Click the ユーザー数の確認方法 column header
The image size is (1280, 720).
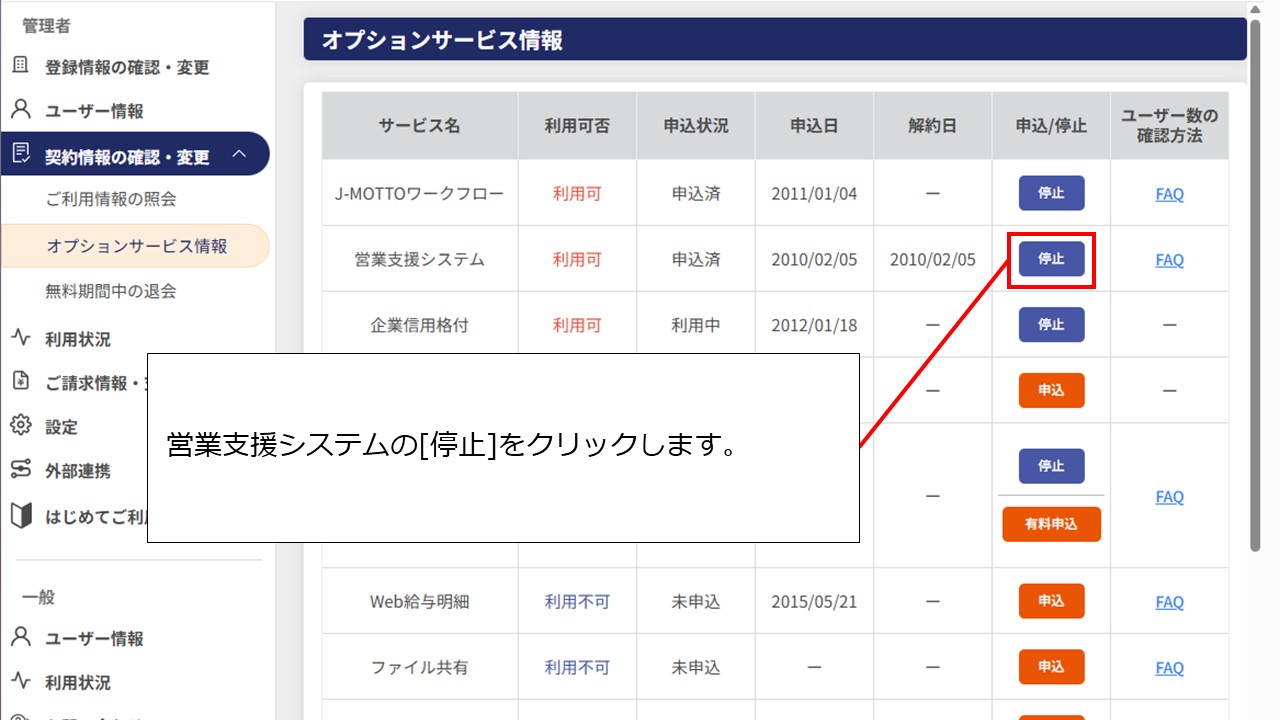click(x=1169, y=126)
